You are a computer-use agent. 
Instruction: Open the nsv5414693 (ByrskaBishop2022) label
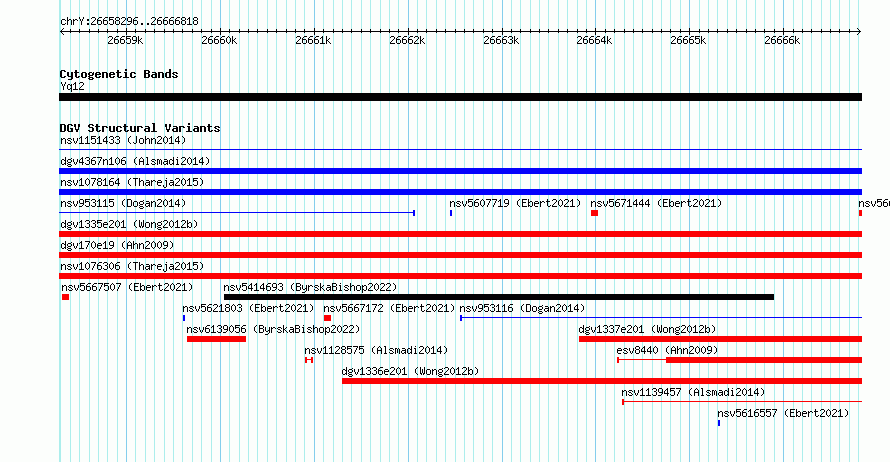click(x=310, y=287)
